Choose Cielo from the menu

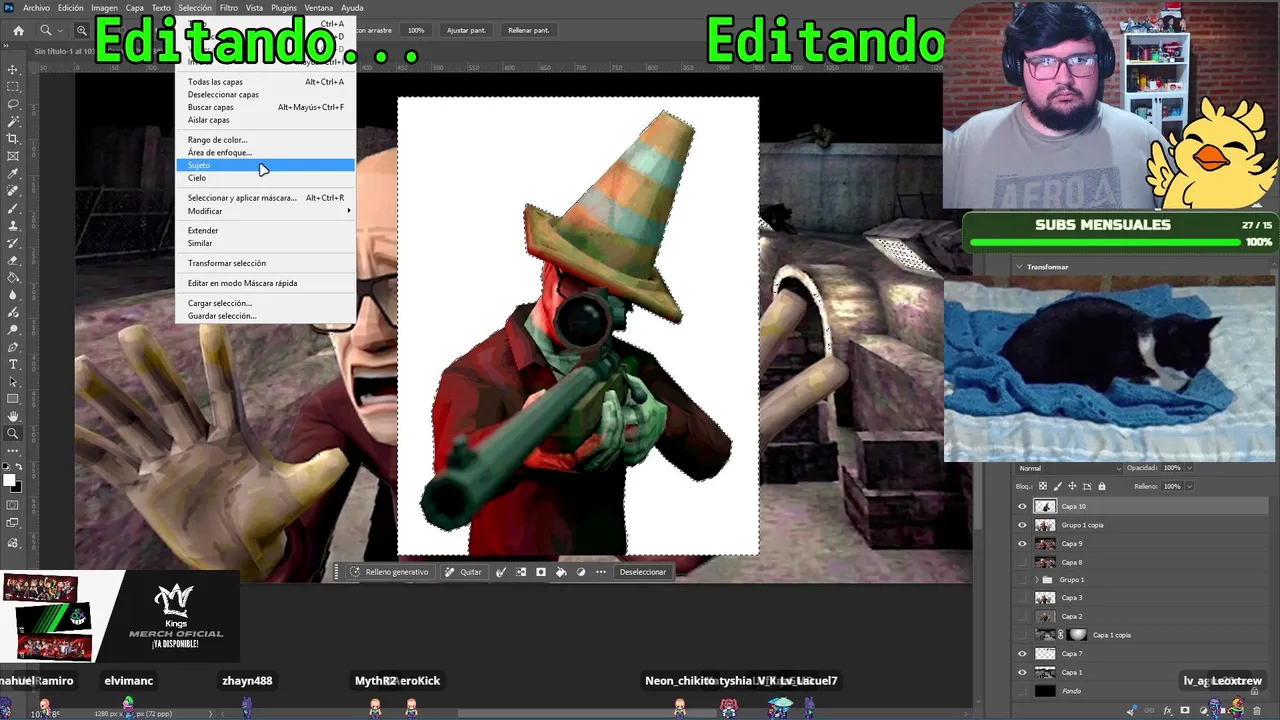(x=265, y=178)
